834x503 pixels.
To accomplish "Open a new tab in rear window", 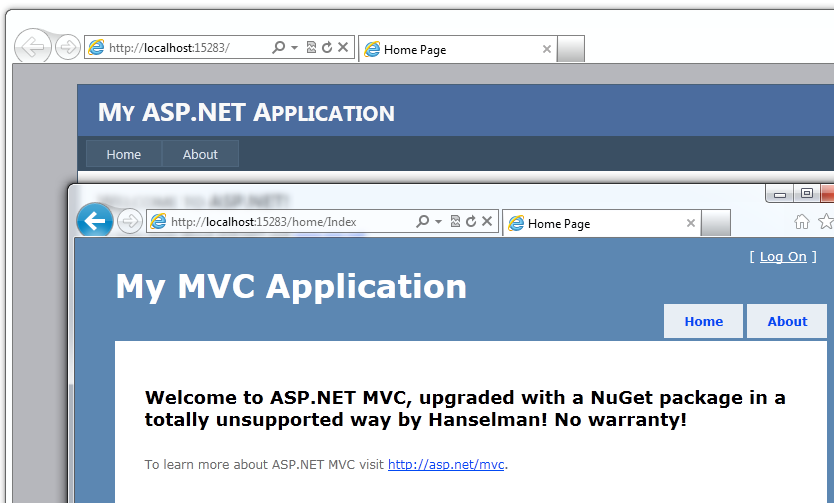I will (x=571, y=49).
